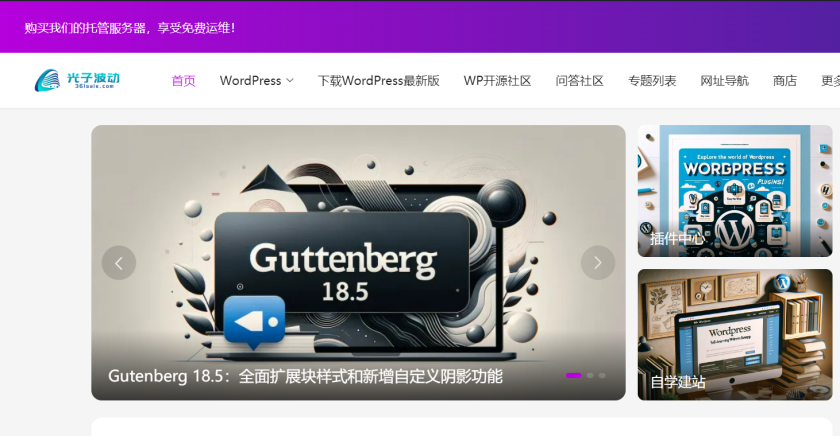The width and height of the screenshot is (840, 436).
Task: Go to WP开源社区 page
Action: [x=497, y=81]
